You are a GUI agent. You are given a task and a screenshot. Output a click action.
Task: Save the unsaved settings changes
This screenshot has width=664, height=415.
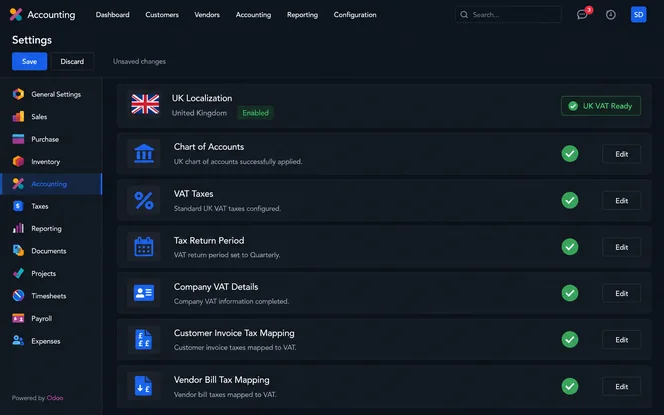29,61
